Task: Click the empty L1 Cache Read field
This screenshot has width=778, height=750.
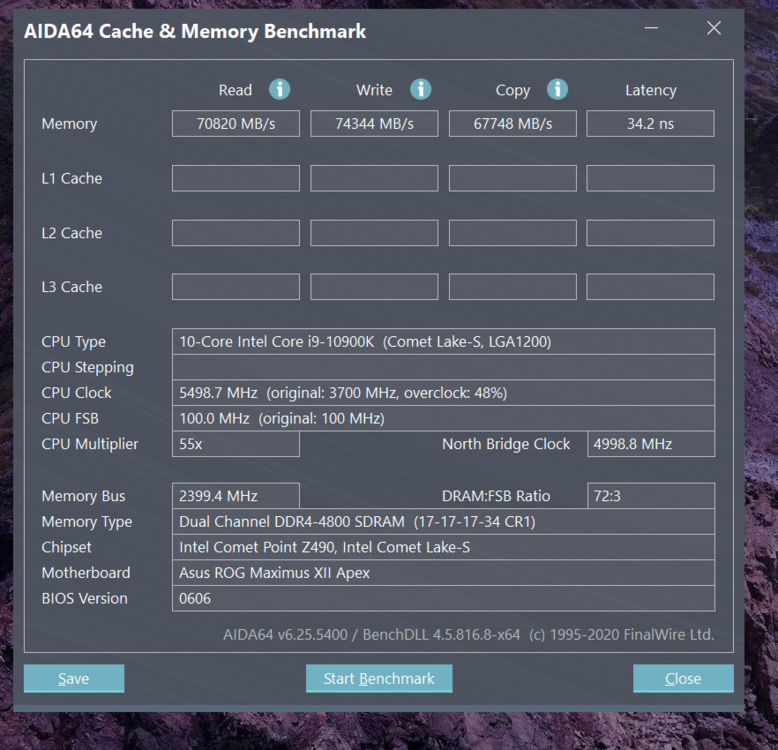Action: (x=236, y=178)
